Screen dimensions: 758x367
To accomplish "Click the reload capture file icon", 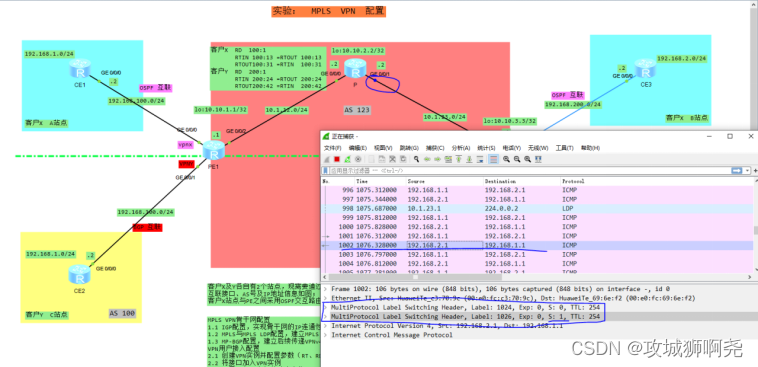I will (403, 159).
